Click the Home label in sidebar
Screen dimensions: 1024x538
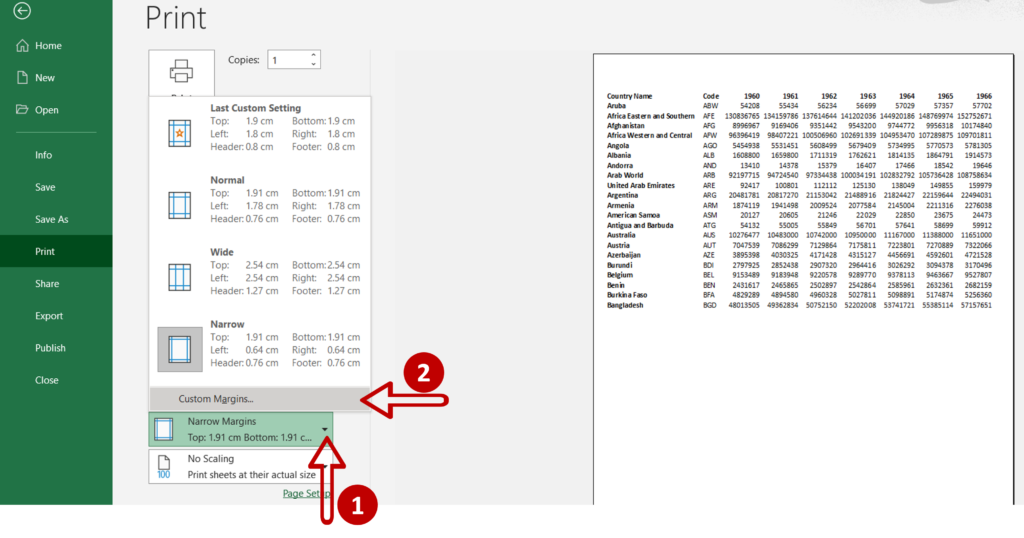[48, 46]
